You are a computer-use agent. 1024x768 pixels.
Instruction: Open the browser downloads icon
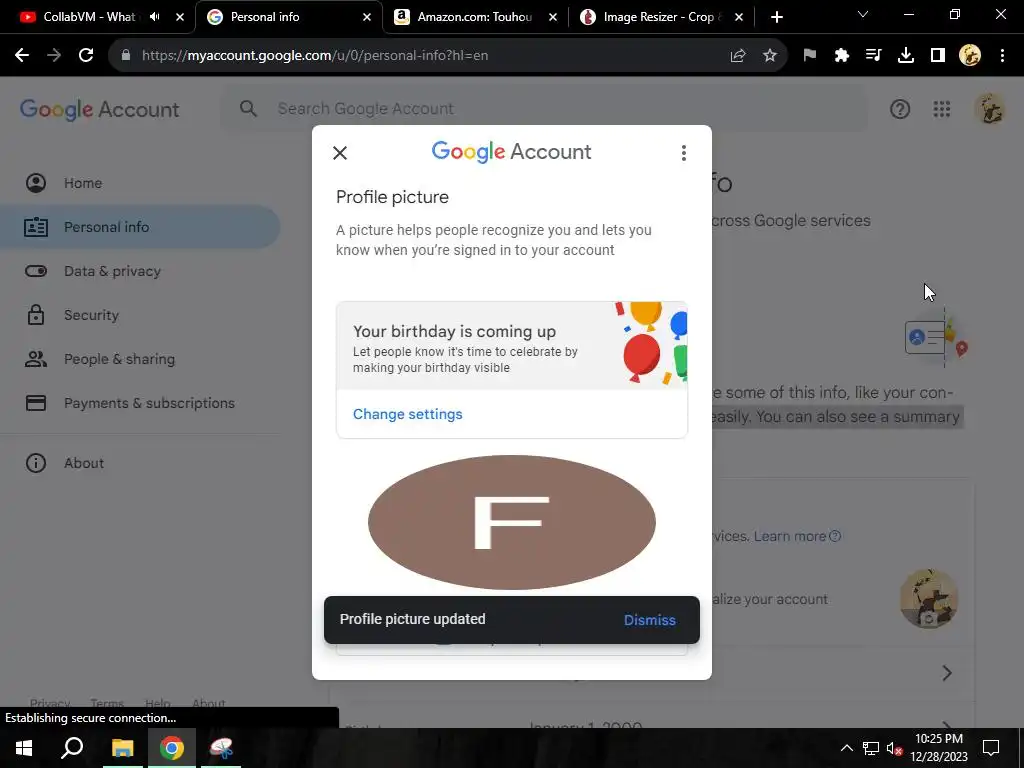(906, 56)
